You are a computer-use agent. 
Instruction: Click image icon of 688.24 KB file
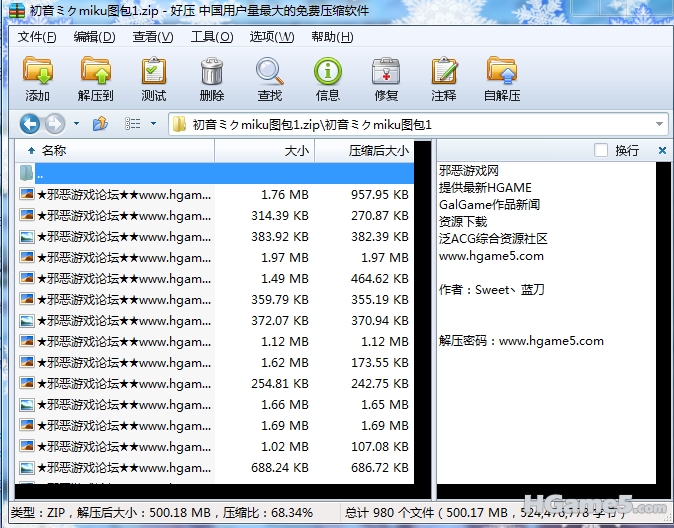pos(27,467)
